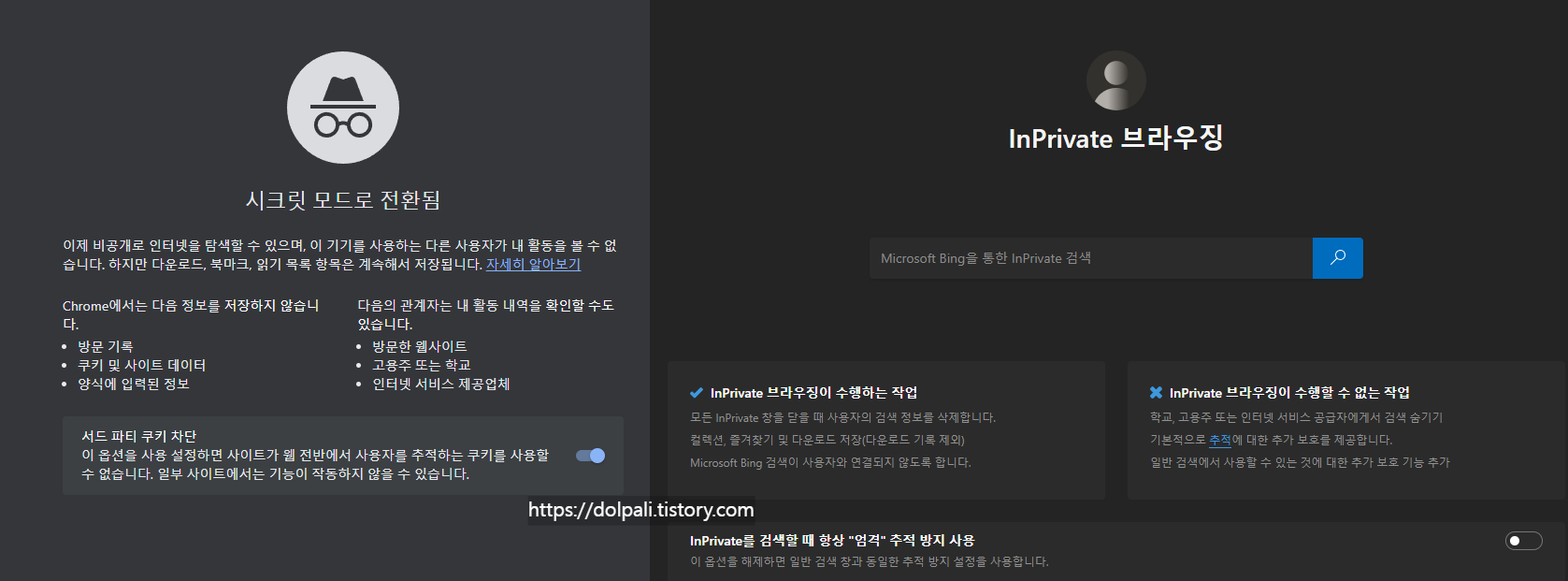Screen dimensions: 1568x581
Task: Disable the 서드 파티 쿠키 차단 toggle
Action: 590,456
